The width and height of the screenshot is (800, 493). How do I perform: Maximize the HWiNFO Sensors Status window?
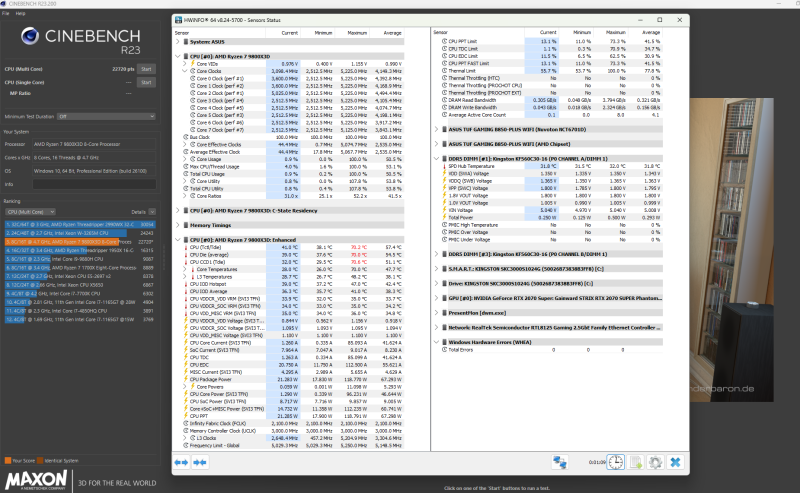coord(660,20)
